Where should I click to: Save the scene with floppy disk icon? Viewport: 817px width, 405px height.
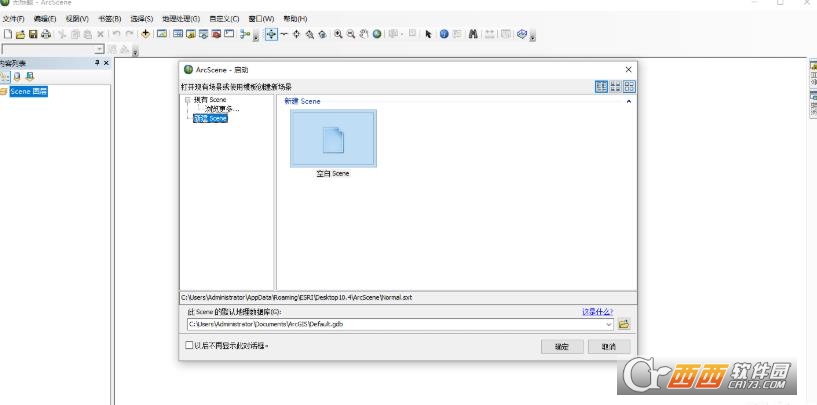[33, 34]
